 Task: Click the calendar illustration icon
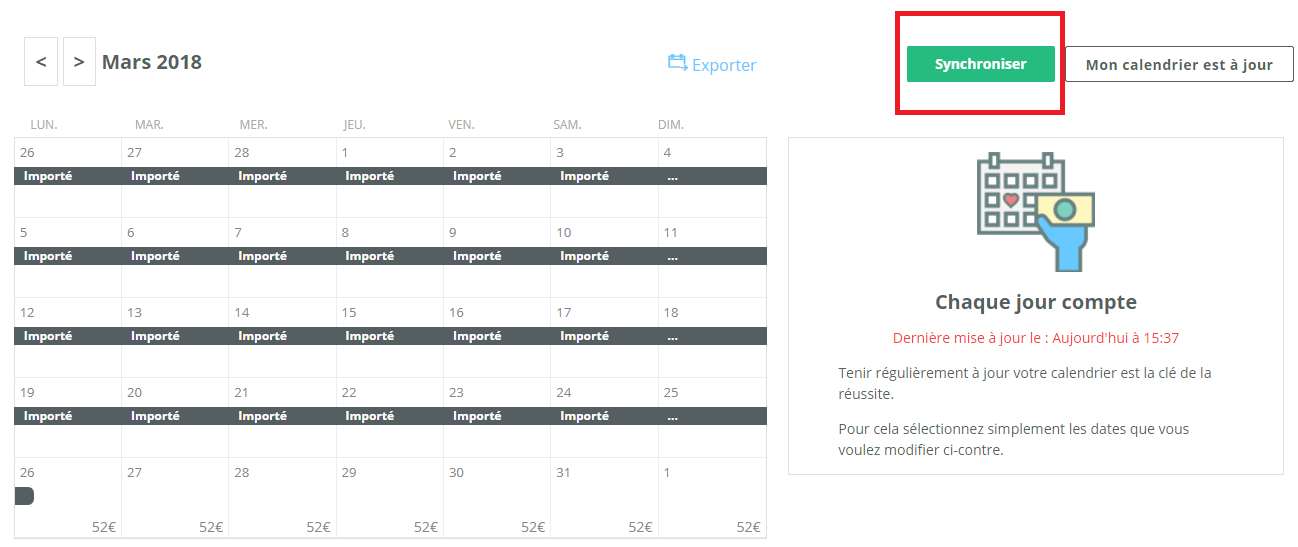click(1035, 211)
